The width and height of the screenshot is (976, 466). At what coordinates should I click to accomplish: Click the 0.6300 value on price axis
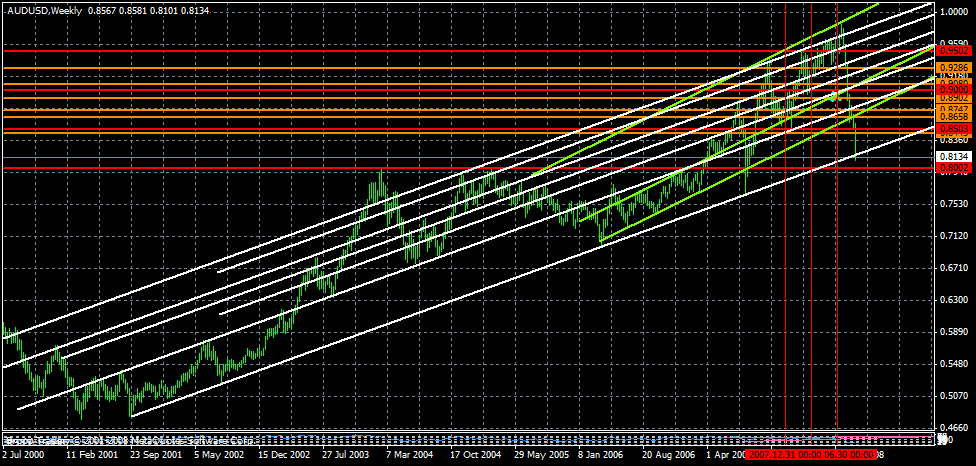click(955, 299)
